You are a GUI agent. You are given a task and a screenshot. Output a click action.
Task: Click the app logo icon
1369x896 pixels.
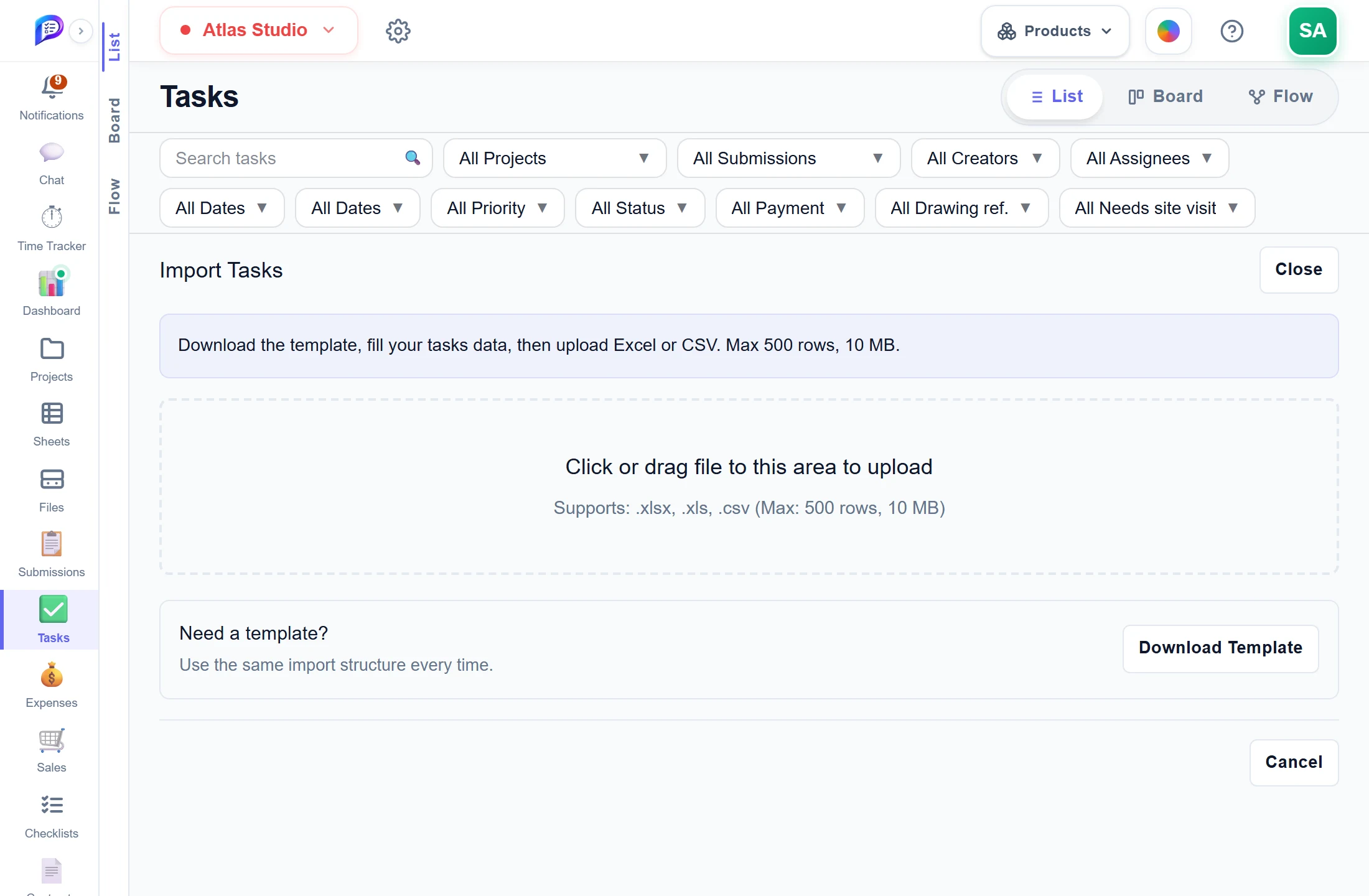pyautogui.click(x=49, y=29)
